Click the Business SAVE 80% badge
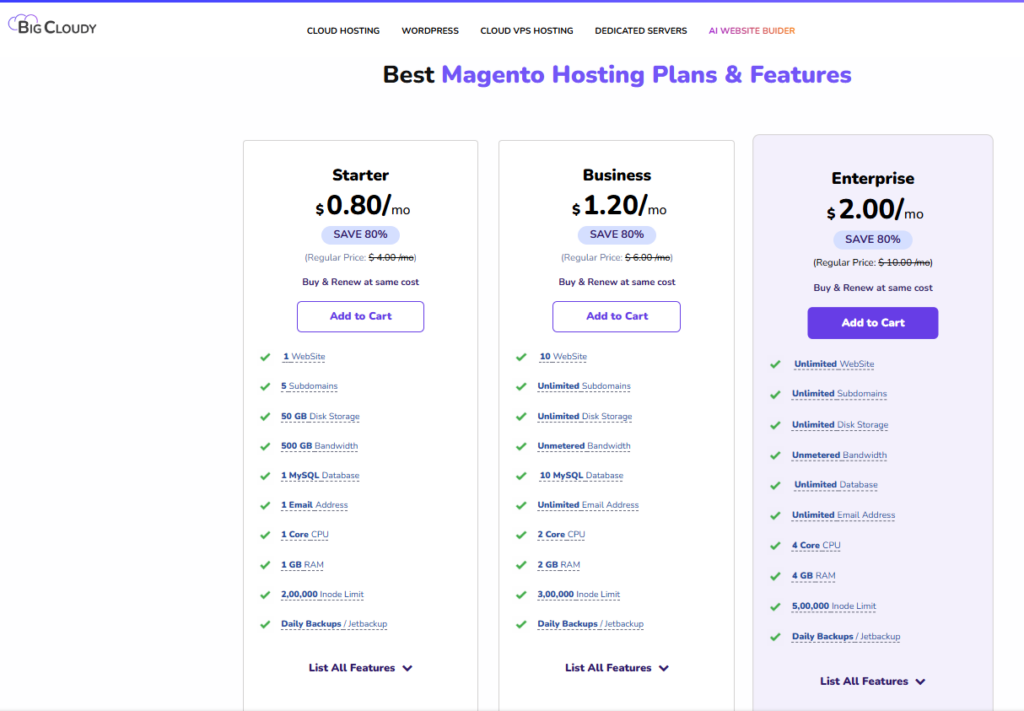Screen dimensions: 1024x711 point(616,234)
